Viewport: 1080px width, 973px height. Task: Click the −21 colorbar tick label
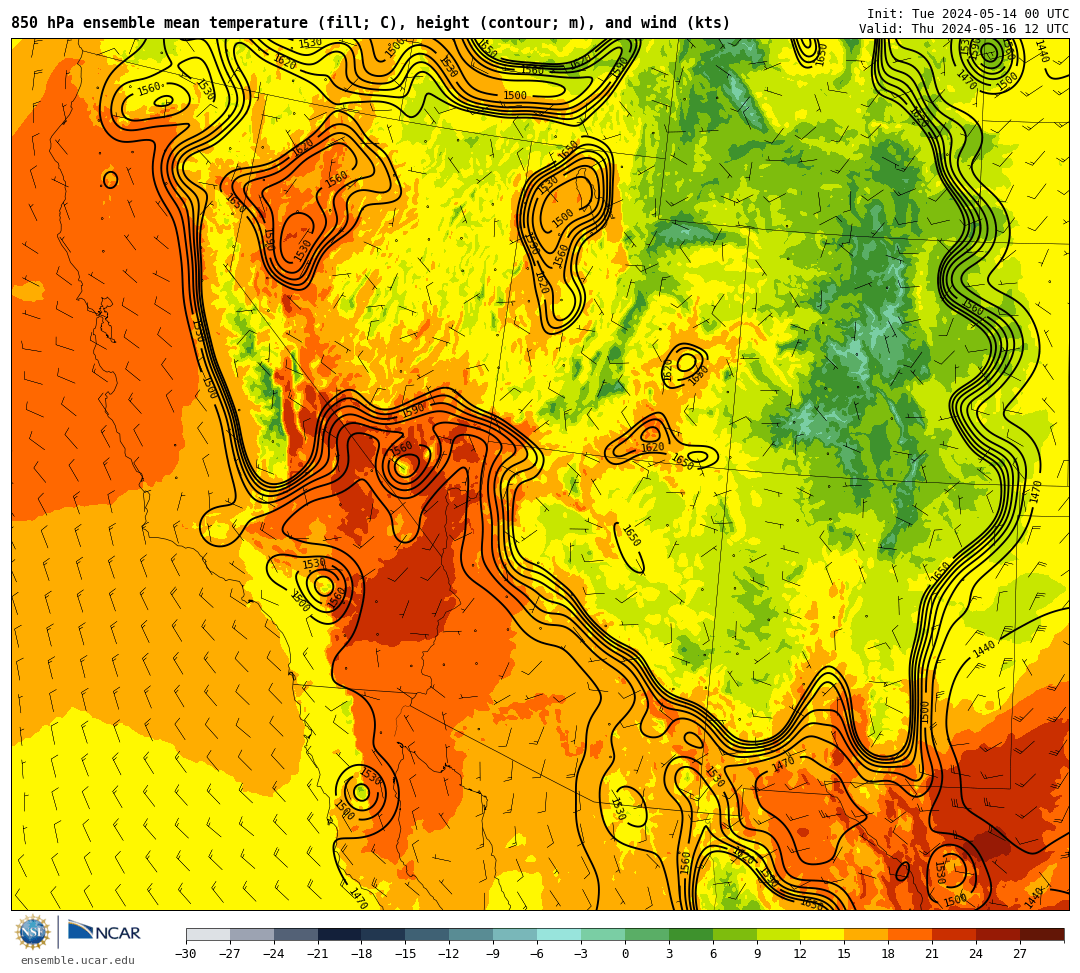click(318, 954)
